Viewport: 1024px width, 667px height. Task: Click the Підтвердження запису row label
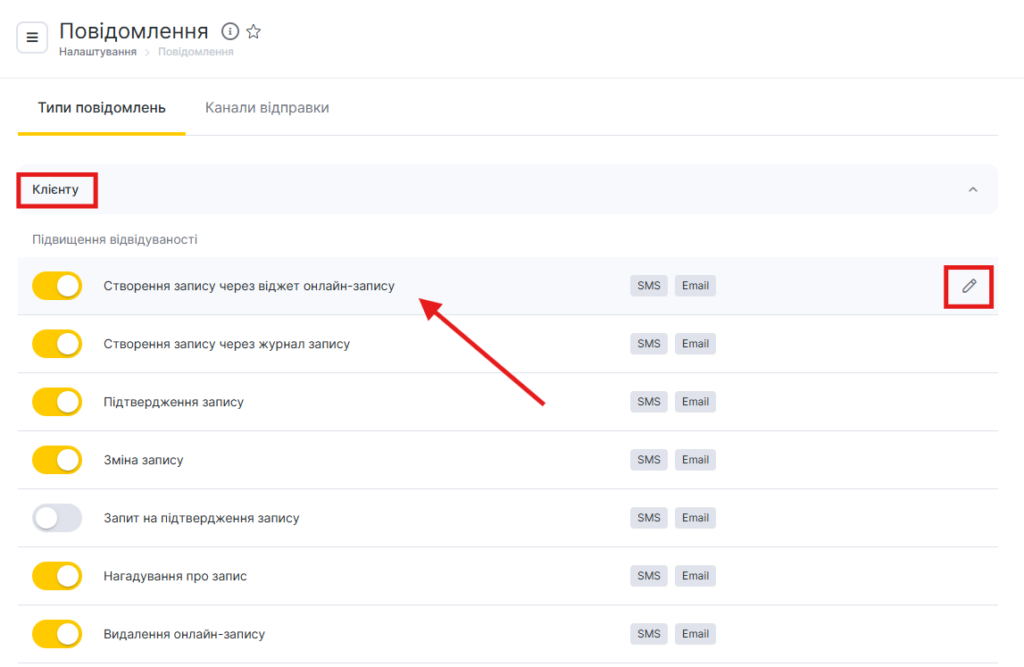point(173,402)
